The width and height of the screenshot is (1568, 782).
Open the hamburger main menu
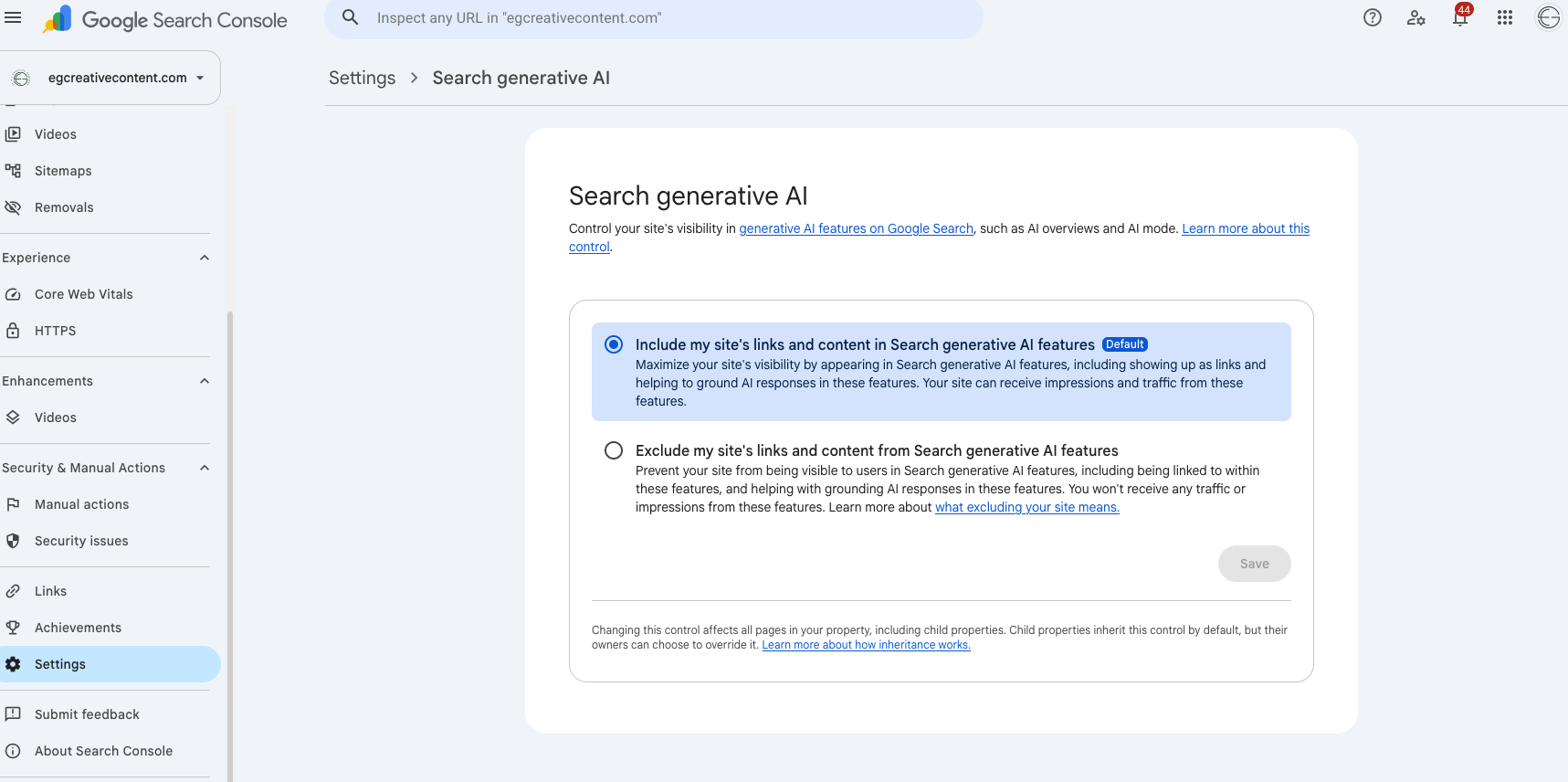coord(13,17)
